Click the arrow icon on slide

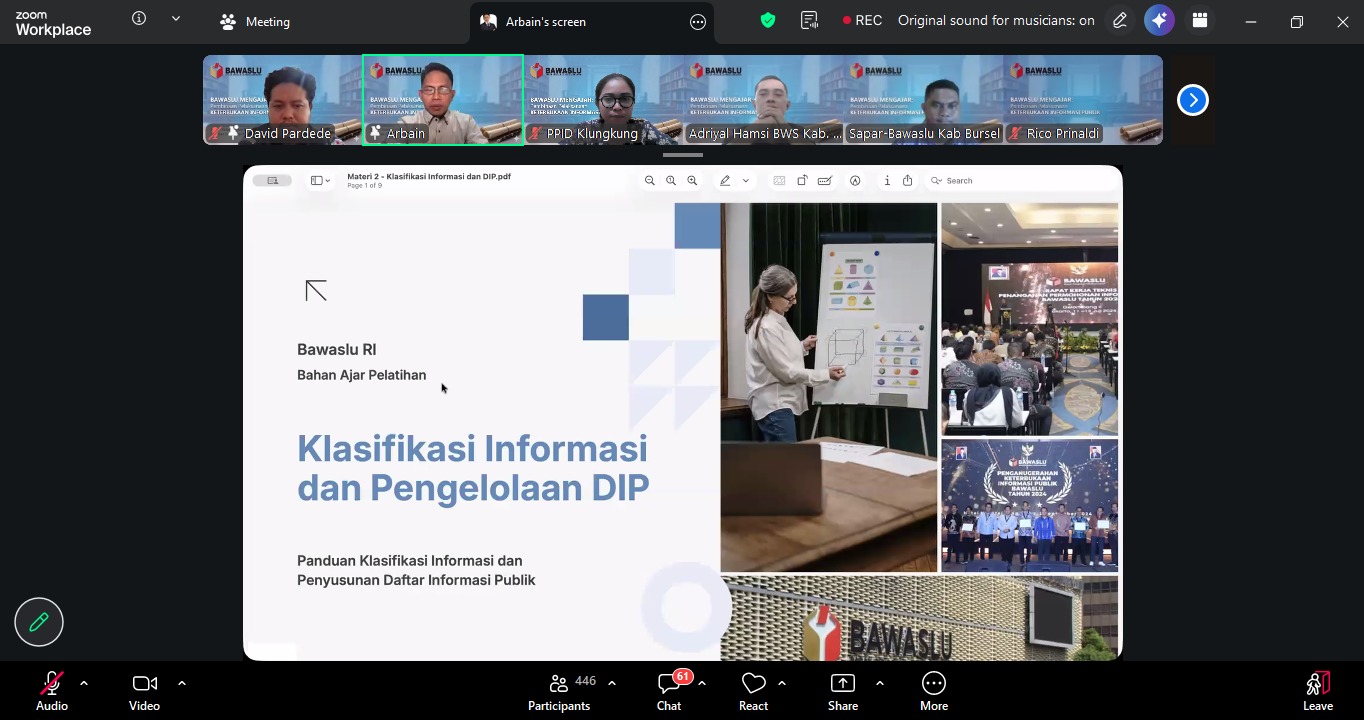coord(316,291)
